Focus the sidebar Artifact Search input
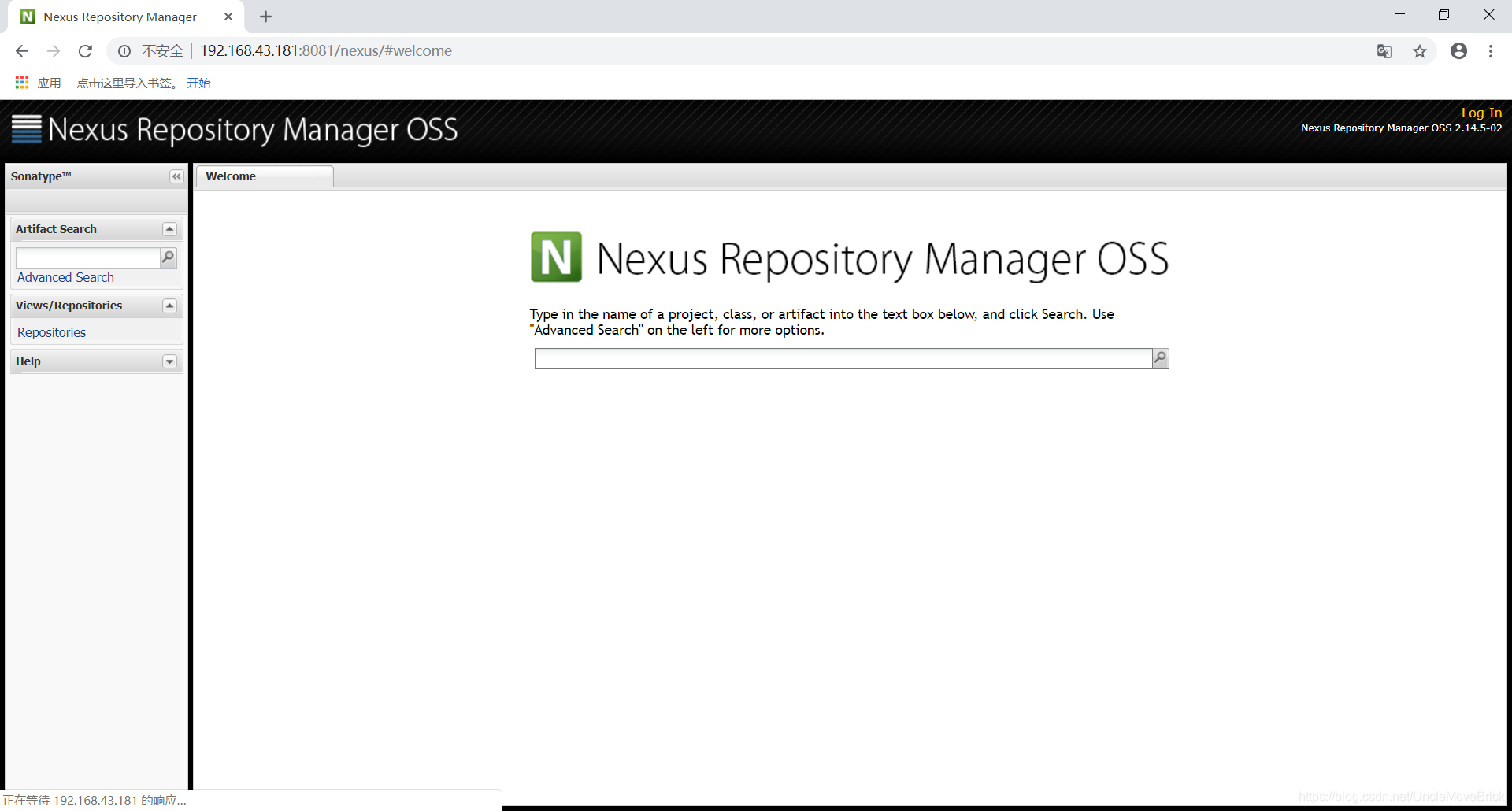Image resolution: width=1512 pixels, height=811 pixels. pos(88,258)
